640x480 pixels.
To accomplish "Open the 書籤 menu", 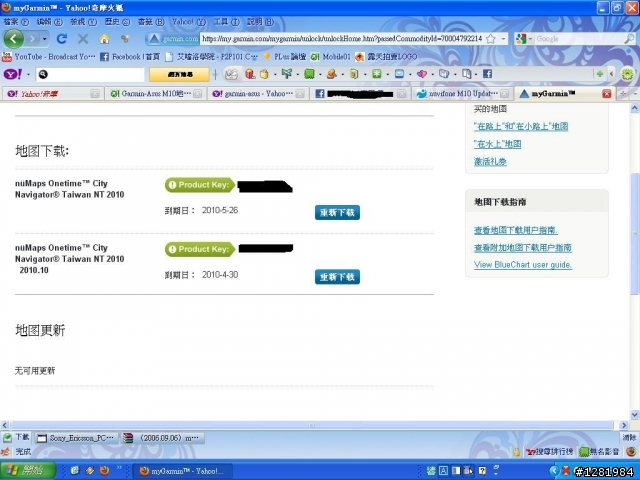I will [x=151, y=22].
